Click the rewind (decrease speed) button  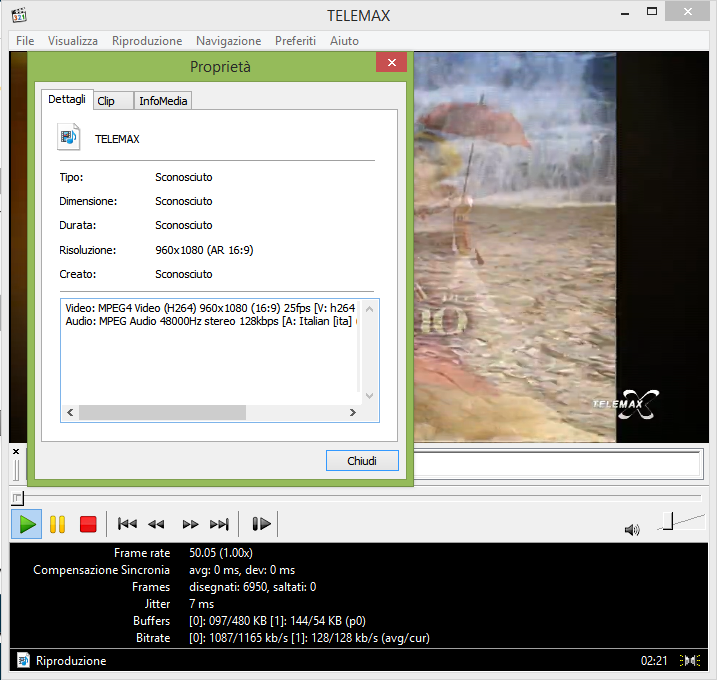tap(156, 524)
